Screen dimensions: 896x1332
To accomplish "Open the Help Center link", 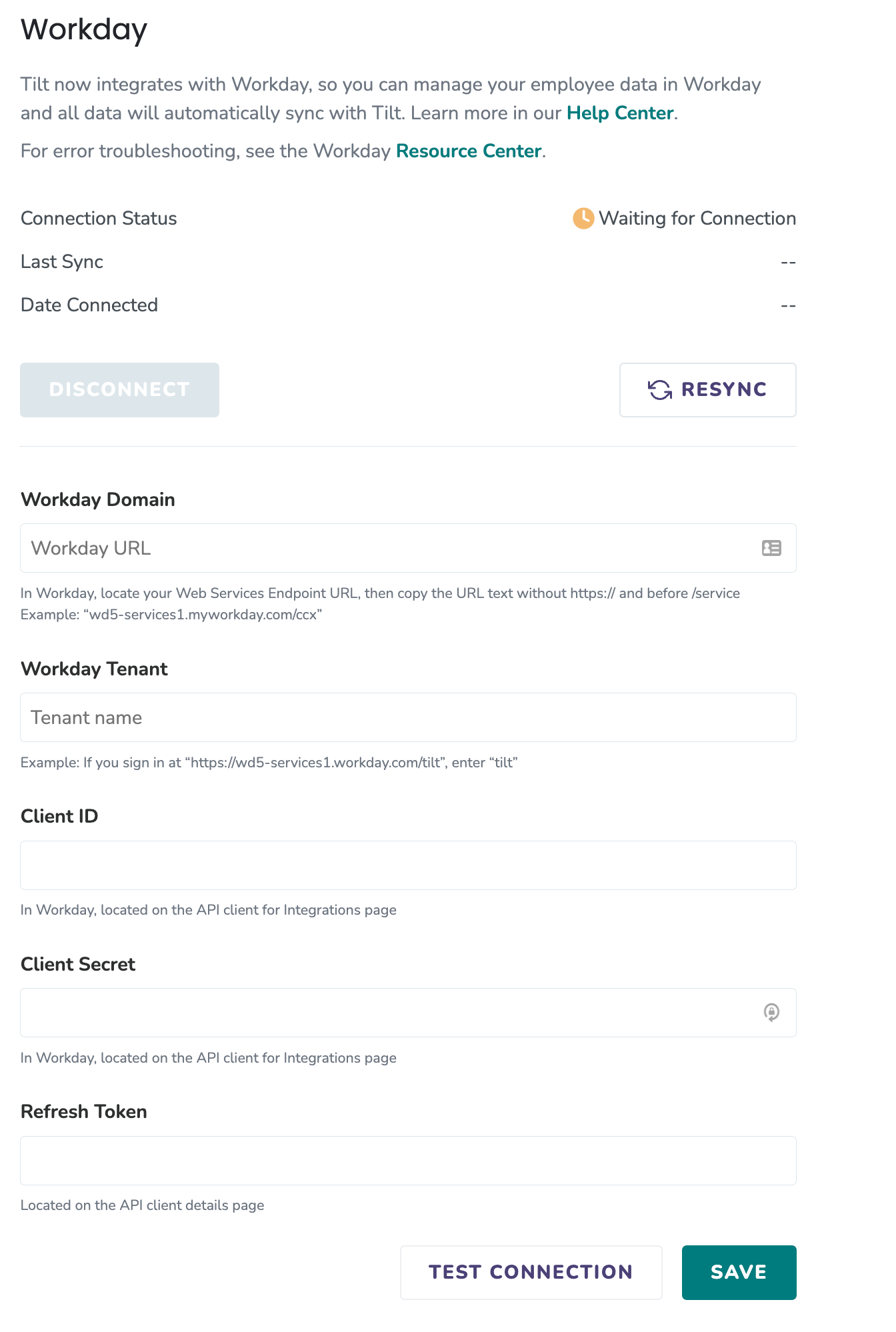I will 620,113.
